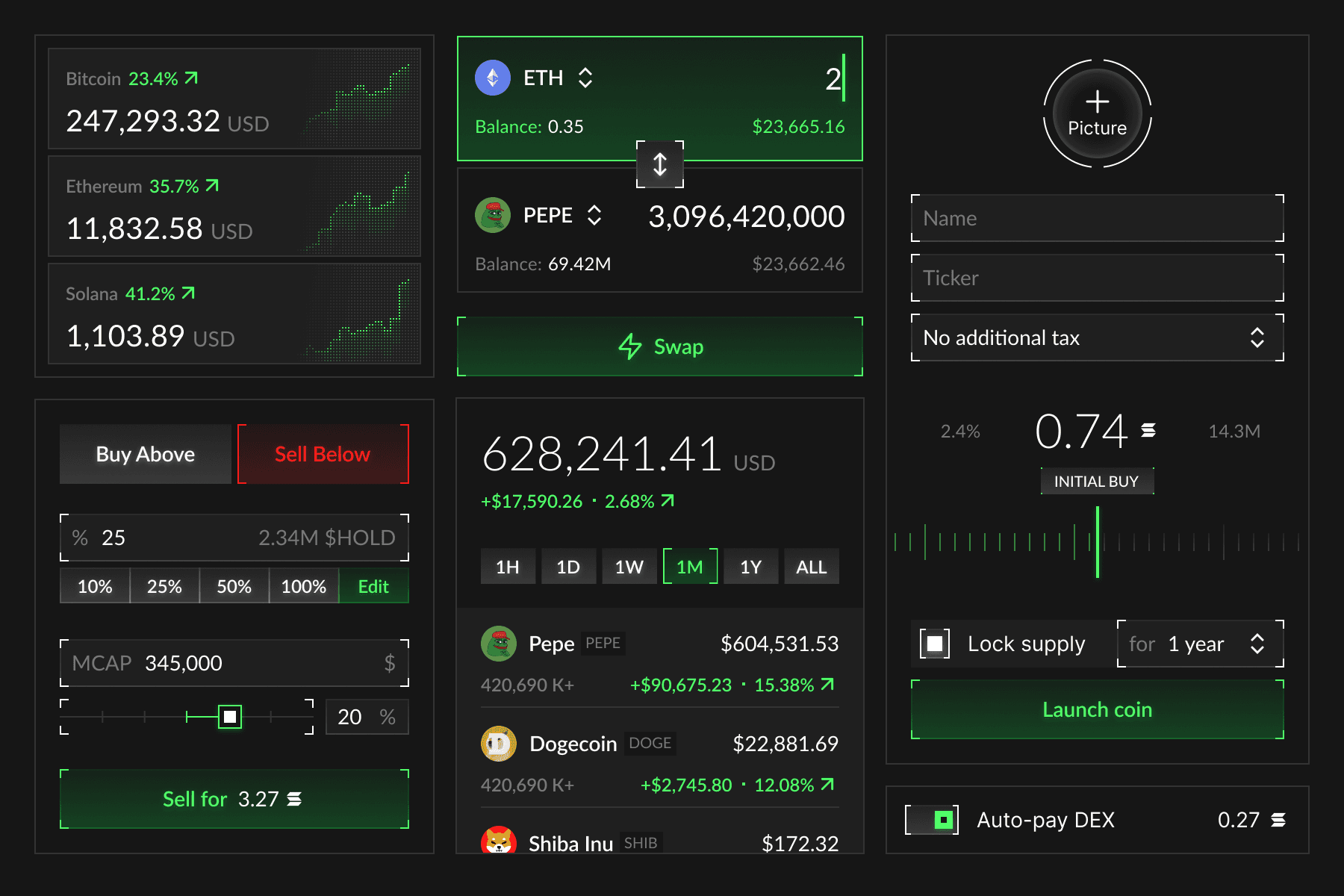Image resolution: width=1344 pixels, height=896 pixels.
Task: Click the initial buy slider green marker
Action: [x=1098, y=542]
